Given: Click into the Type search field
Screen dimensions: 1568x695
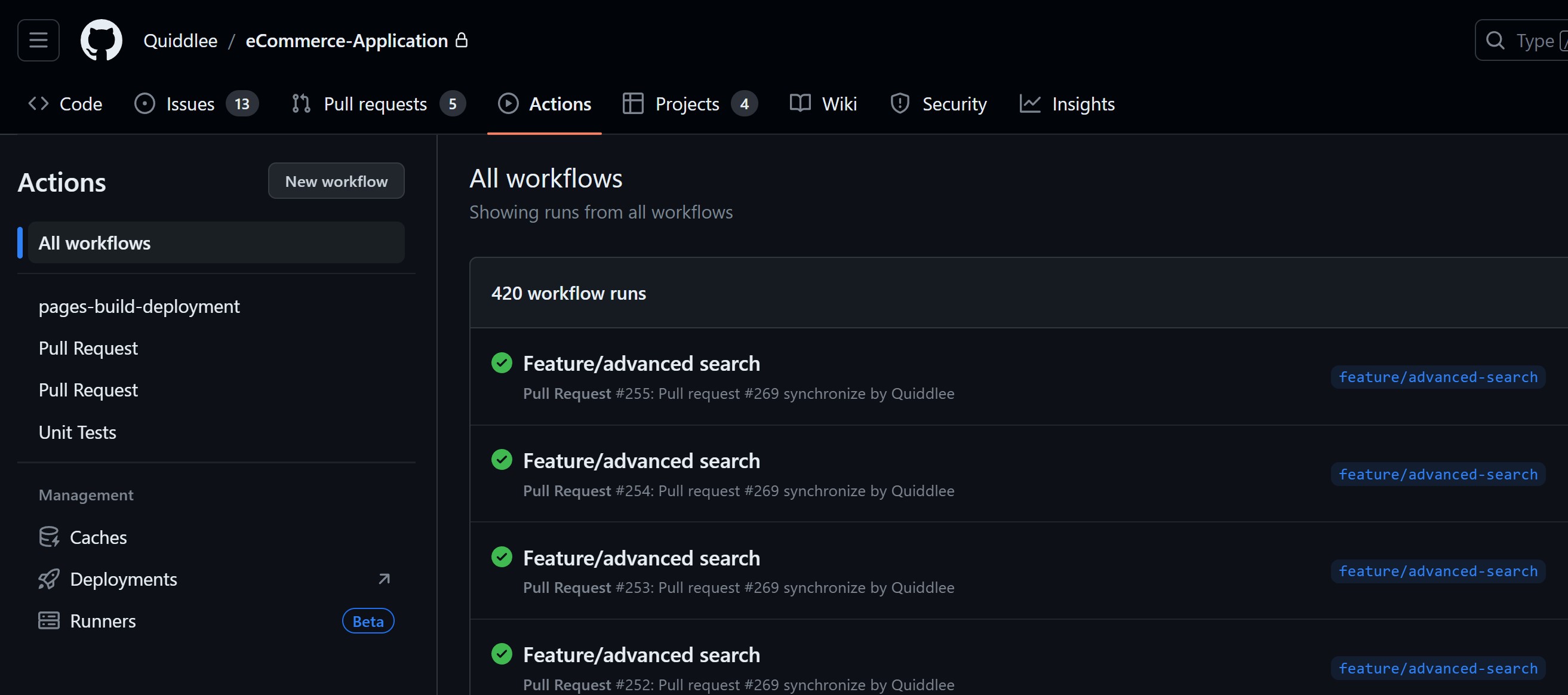Looking at the screenshot, I should point(1534,41).
